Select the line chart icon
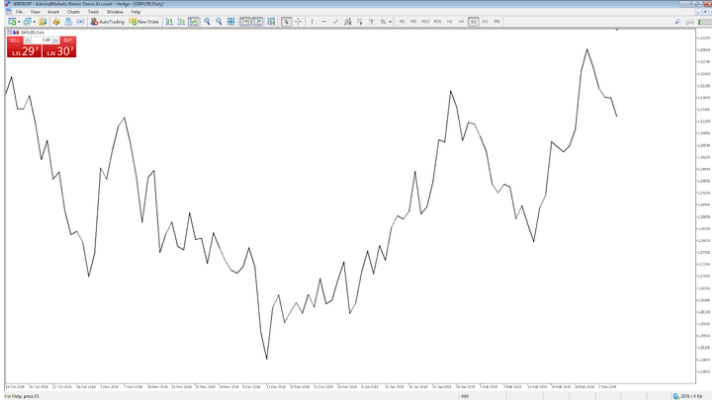The width and height of the screenshot is (712, 402). point(193,22)
